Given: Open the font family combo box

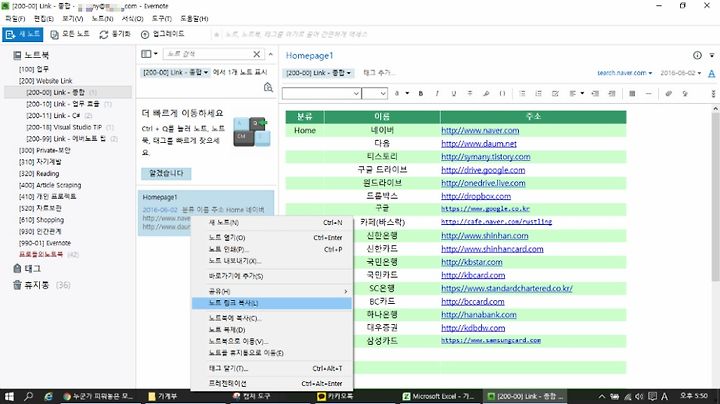Looking at the screenshot, I should (x=321, y=94).
